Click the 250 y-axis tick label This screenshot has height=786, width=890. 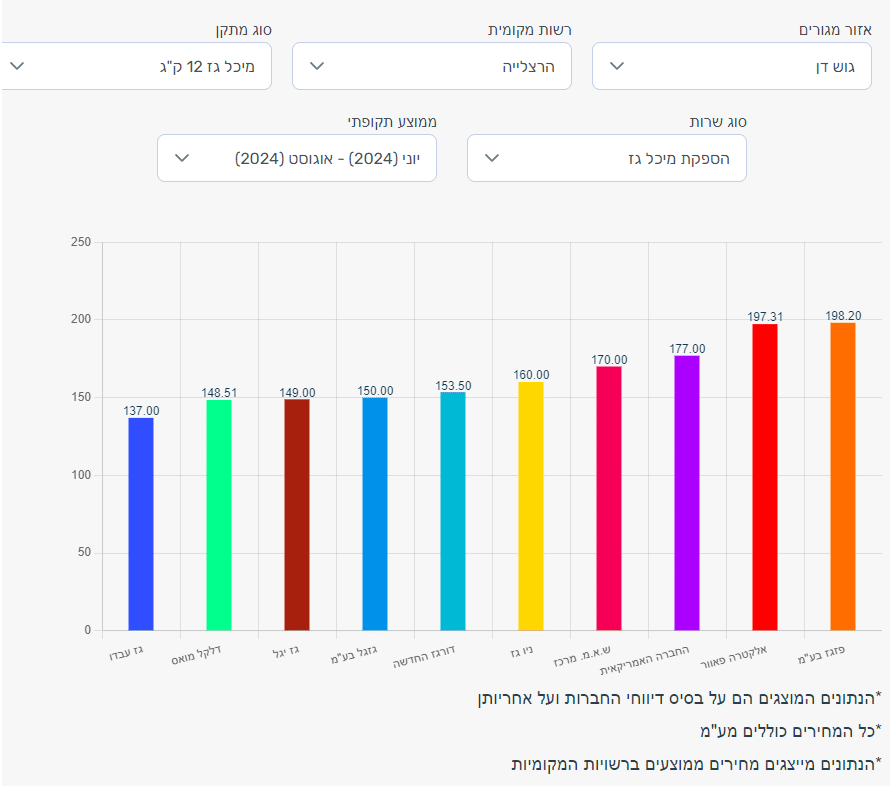coord(81,242)
